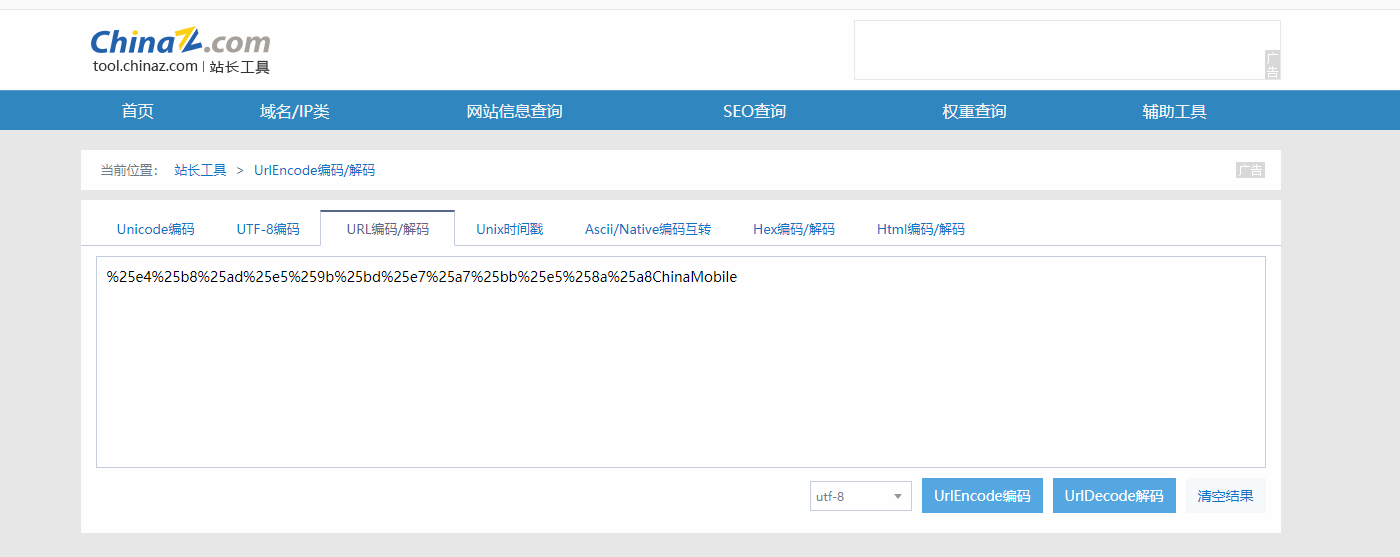The image size is (1400, 557).
Task: Select the SEO查询 navigation item
Action: [x=755, y=111]
